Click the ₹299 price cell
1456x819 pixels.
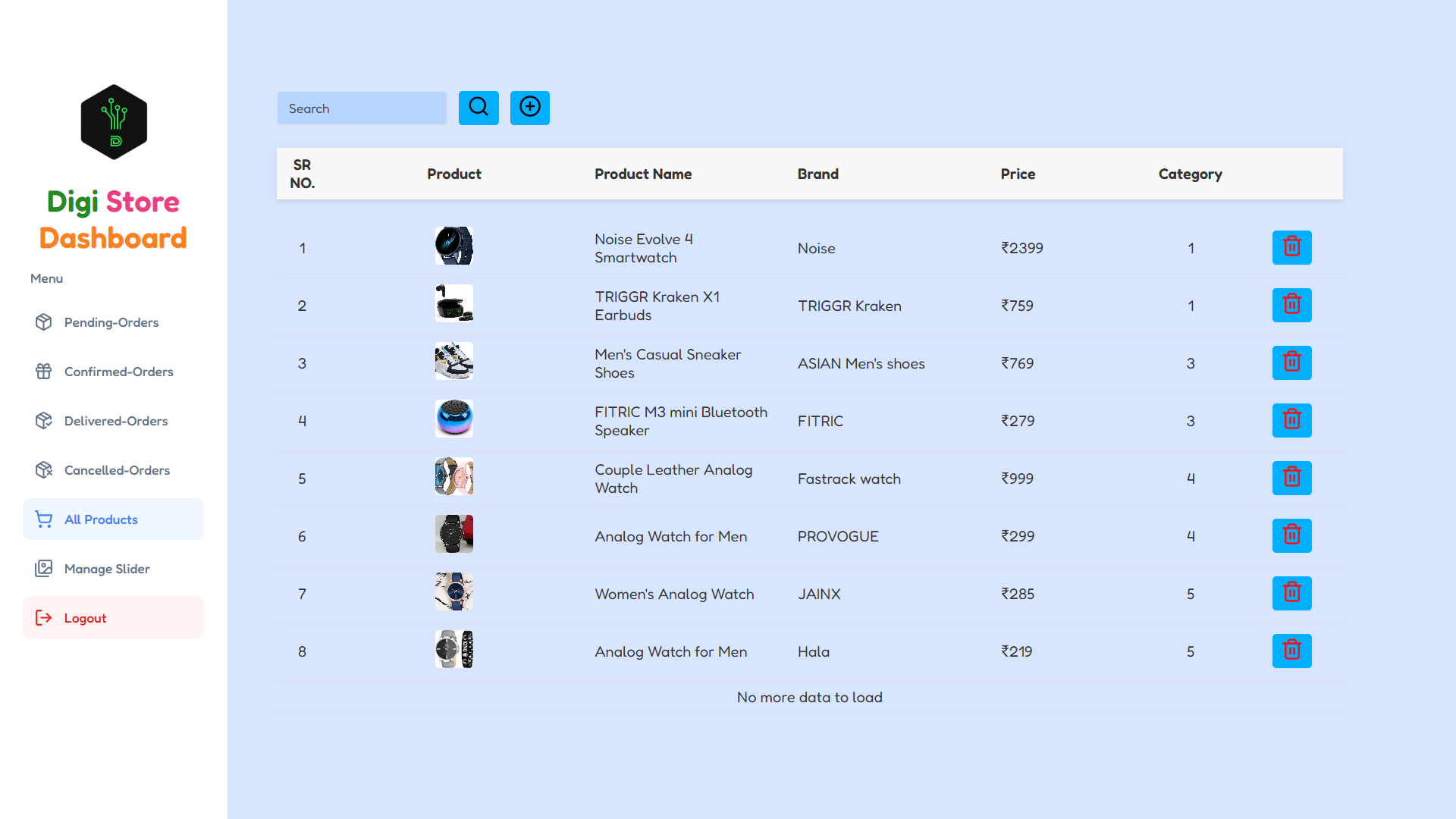(x=1018, y=536)
